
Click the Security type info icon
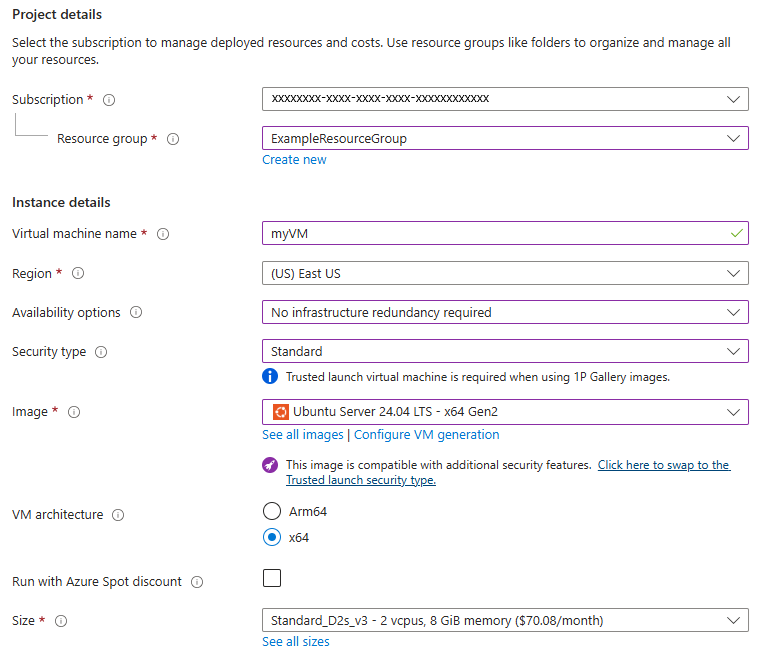[101, 352]
